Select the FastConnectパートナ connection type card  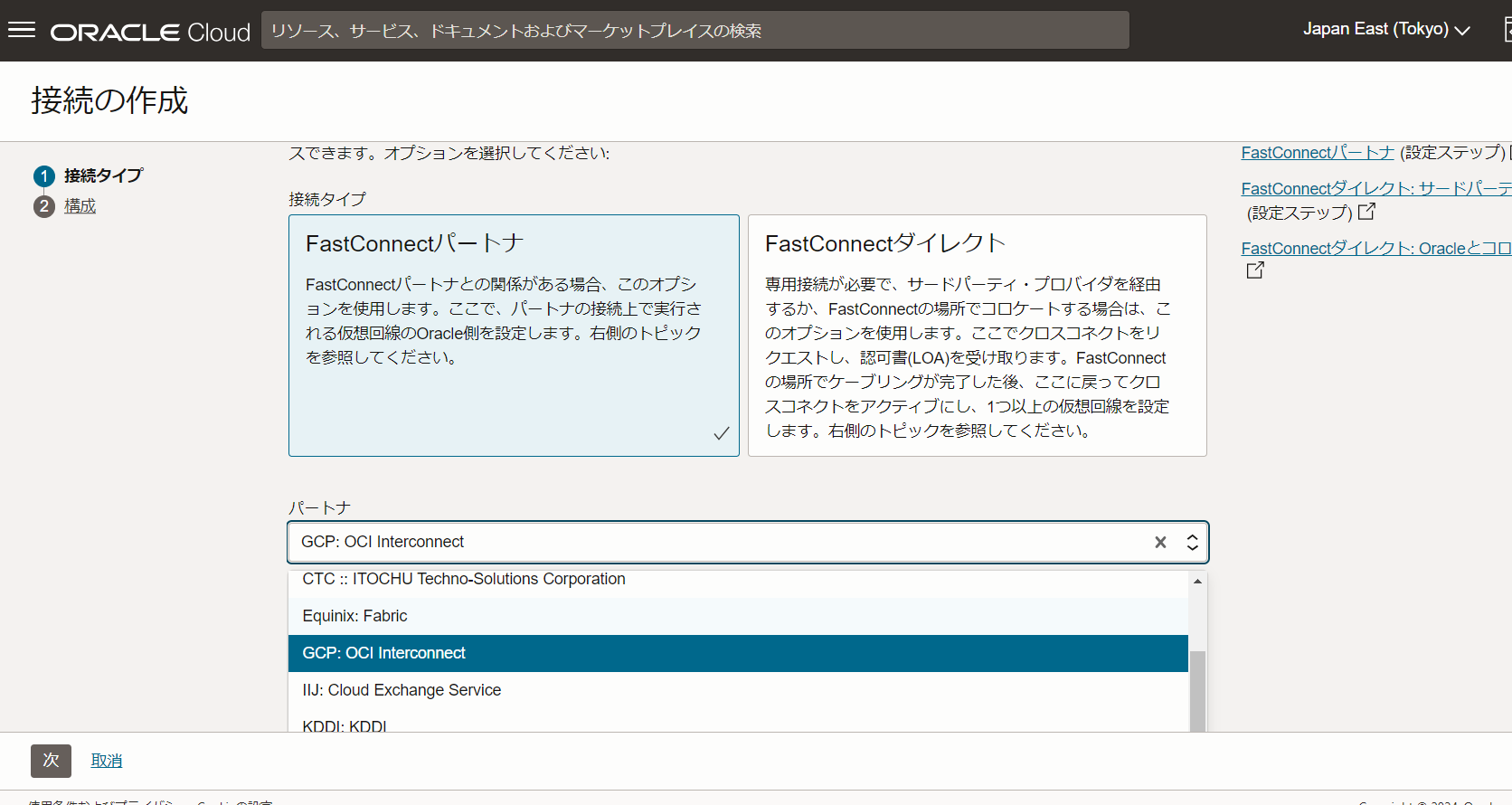point(514,336)
